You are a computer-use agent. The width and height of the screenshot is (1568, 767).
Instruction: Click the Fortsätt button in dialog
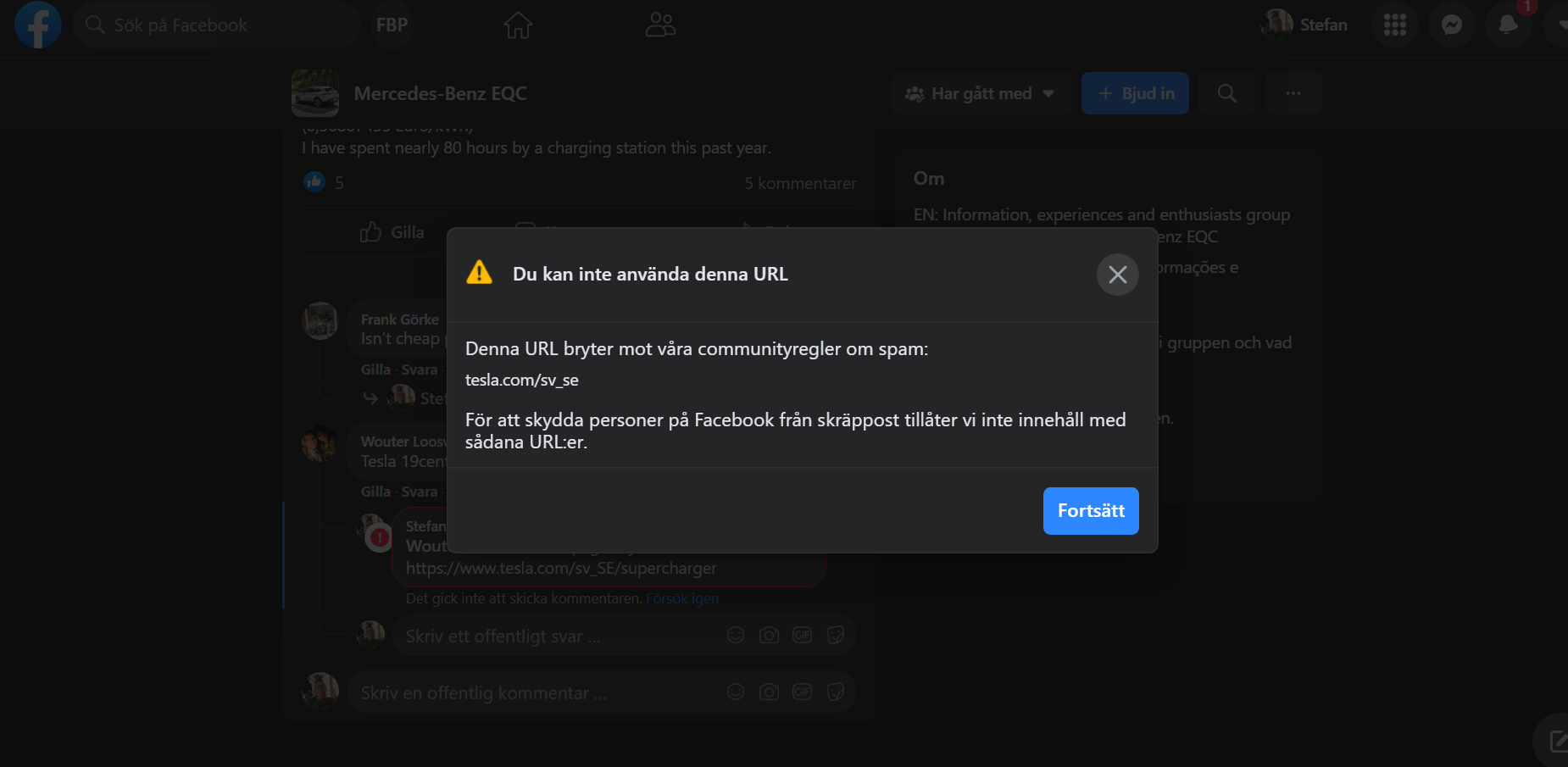[x=1091, y=511]
